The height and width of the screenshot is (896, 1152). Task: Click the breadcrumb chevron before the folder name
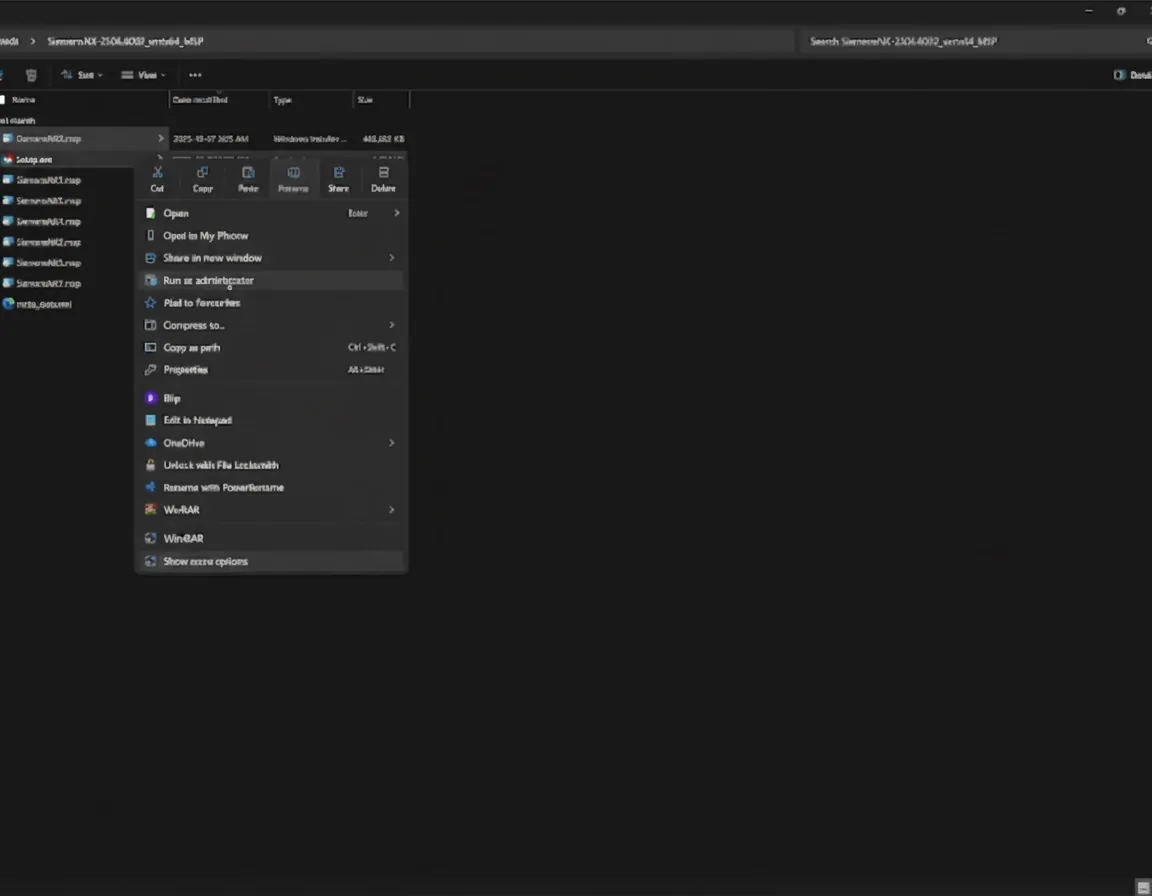[32, 42]
